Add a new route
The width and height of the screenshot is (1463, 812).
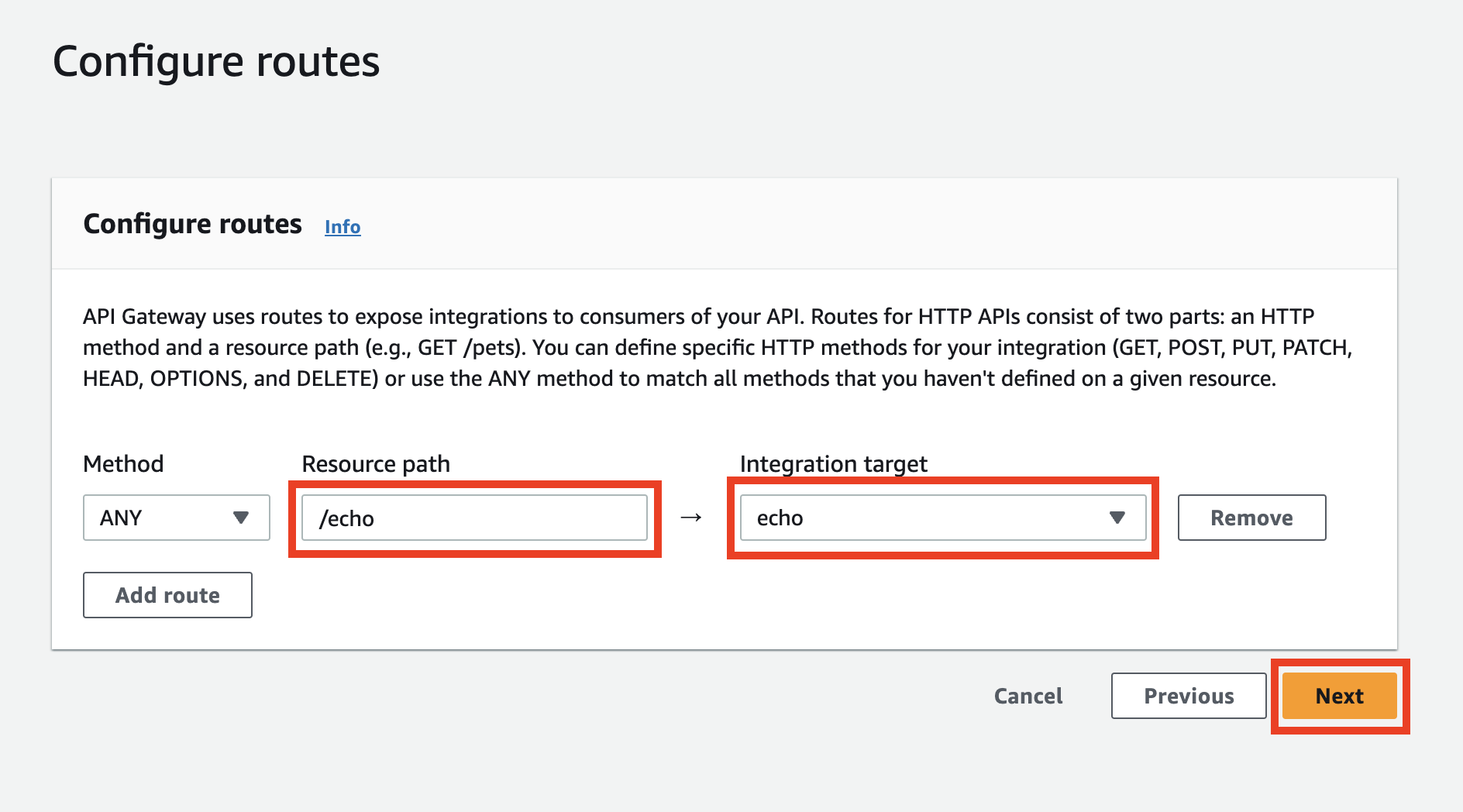click(x=167, y=595)
